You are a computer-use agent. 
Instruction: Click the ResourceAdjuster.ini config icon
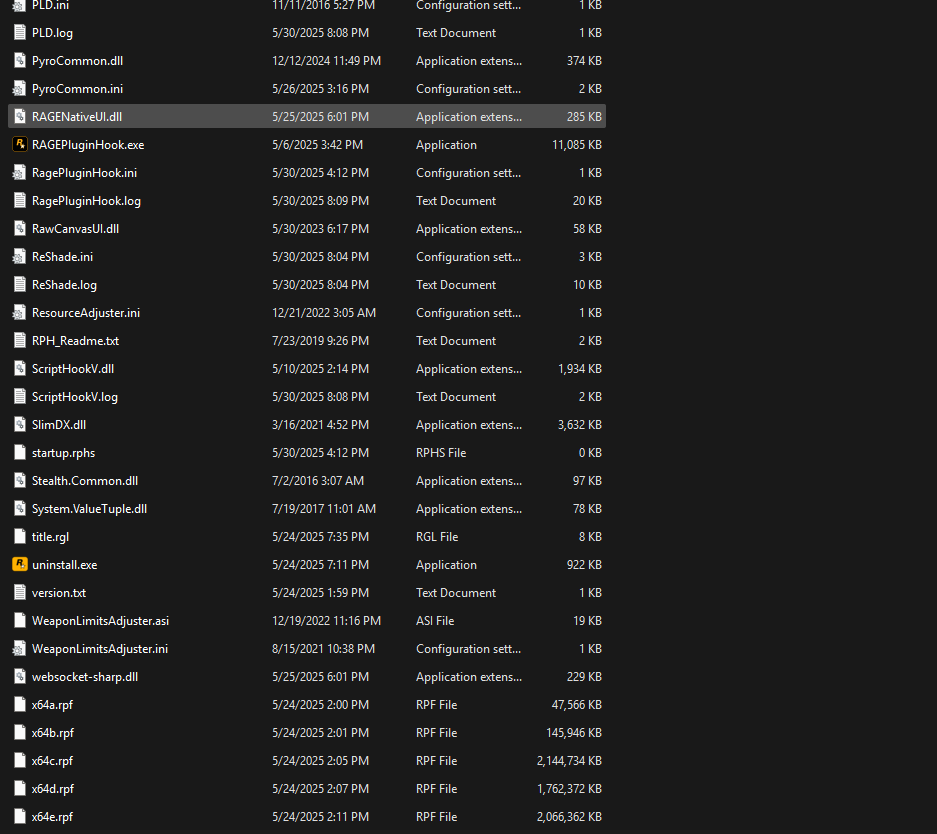(20, 313)
